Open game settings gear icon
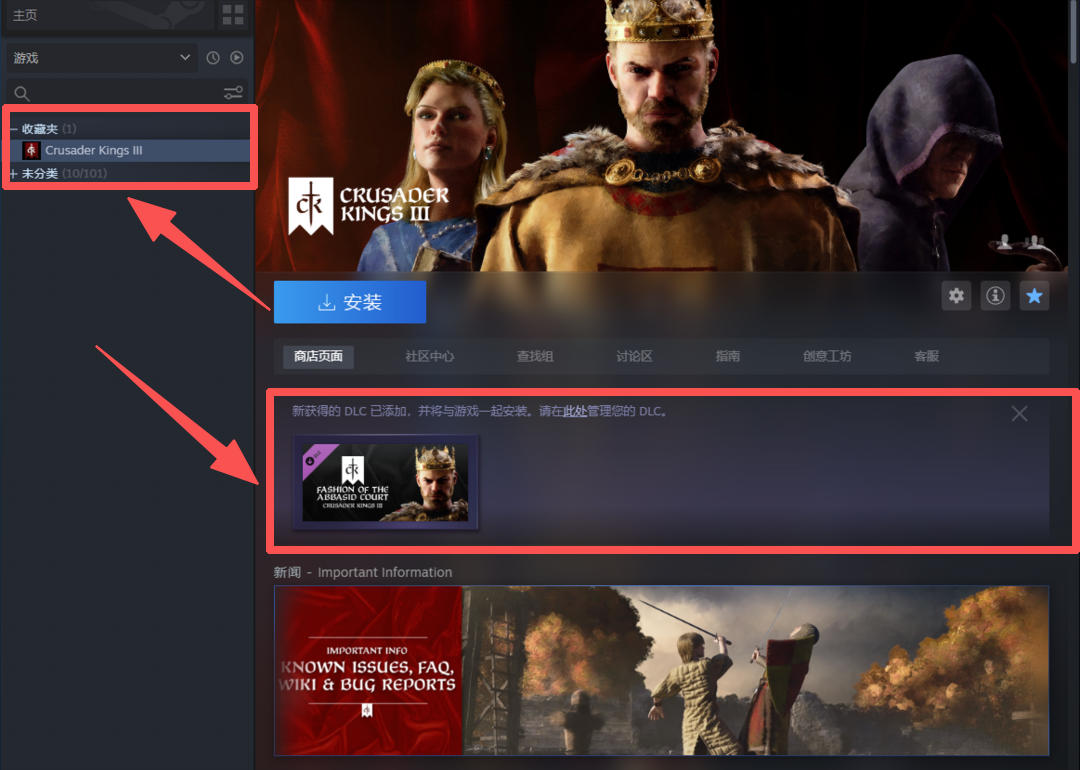1080x770 pixels. coord(957,296)
